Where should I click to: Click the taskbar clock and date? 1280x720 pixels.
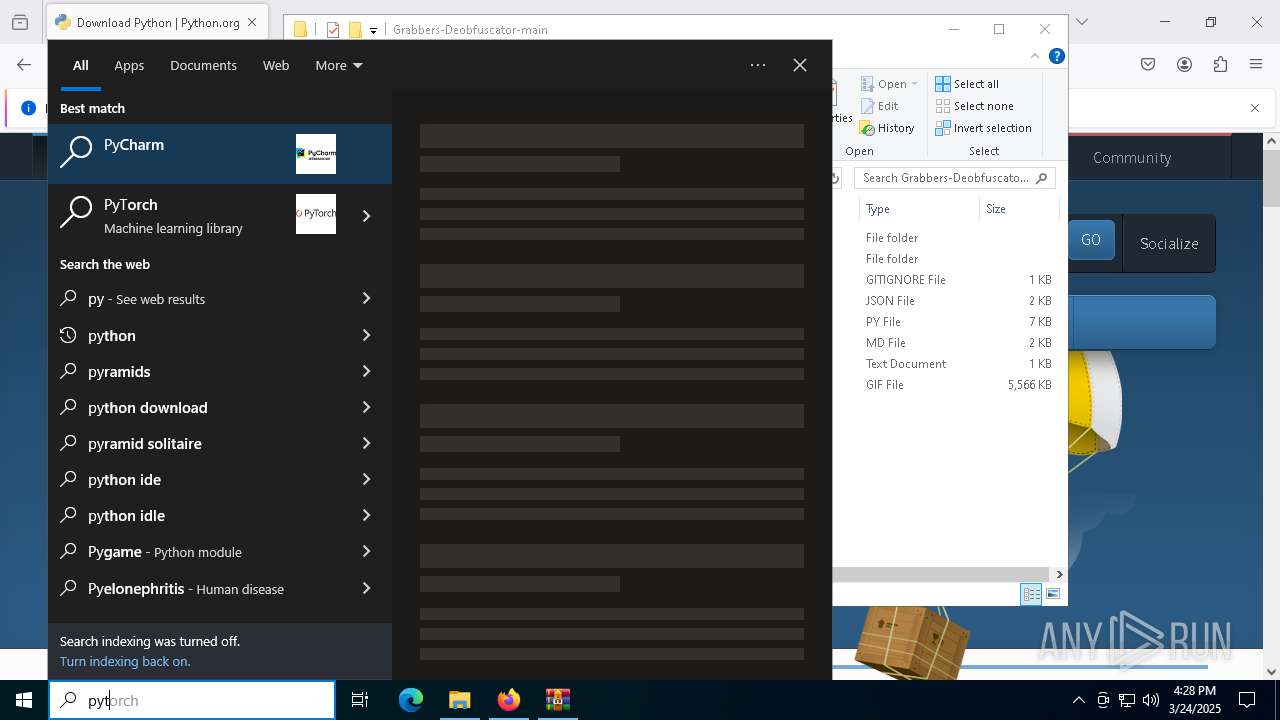point(1195,700)
